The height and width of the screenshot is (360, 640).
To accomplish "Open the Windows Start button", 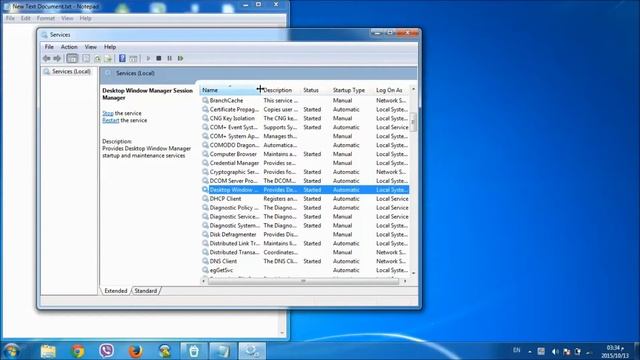I will coord(11,351).
